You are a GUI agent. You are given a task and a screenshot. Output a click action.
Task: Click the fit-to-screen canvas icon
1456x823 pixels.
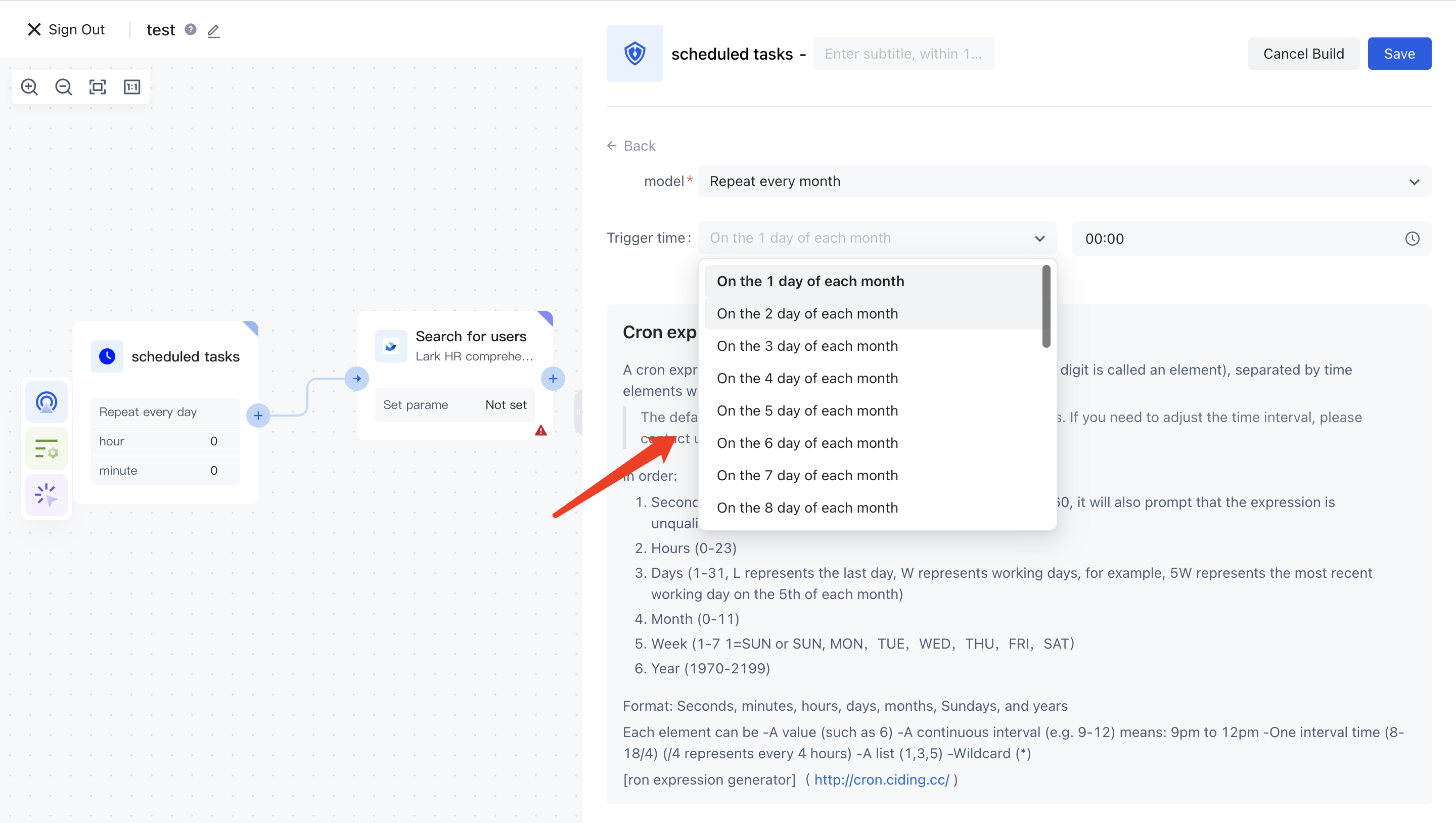[x=98, y=87]
